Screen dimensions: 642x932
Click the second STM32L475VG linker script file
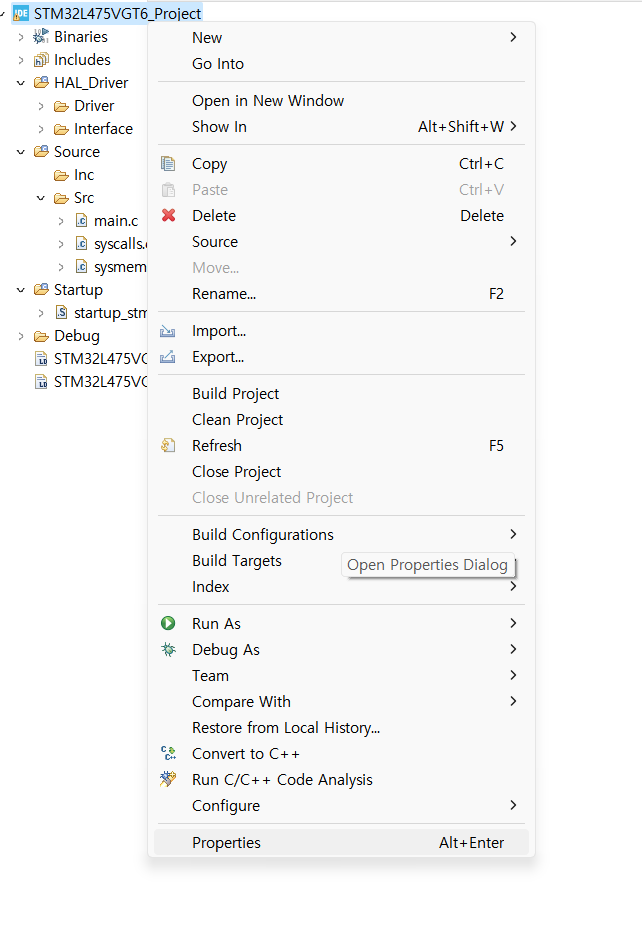click(91, 382)
